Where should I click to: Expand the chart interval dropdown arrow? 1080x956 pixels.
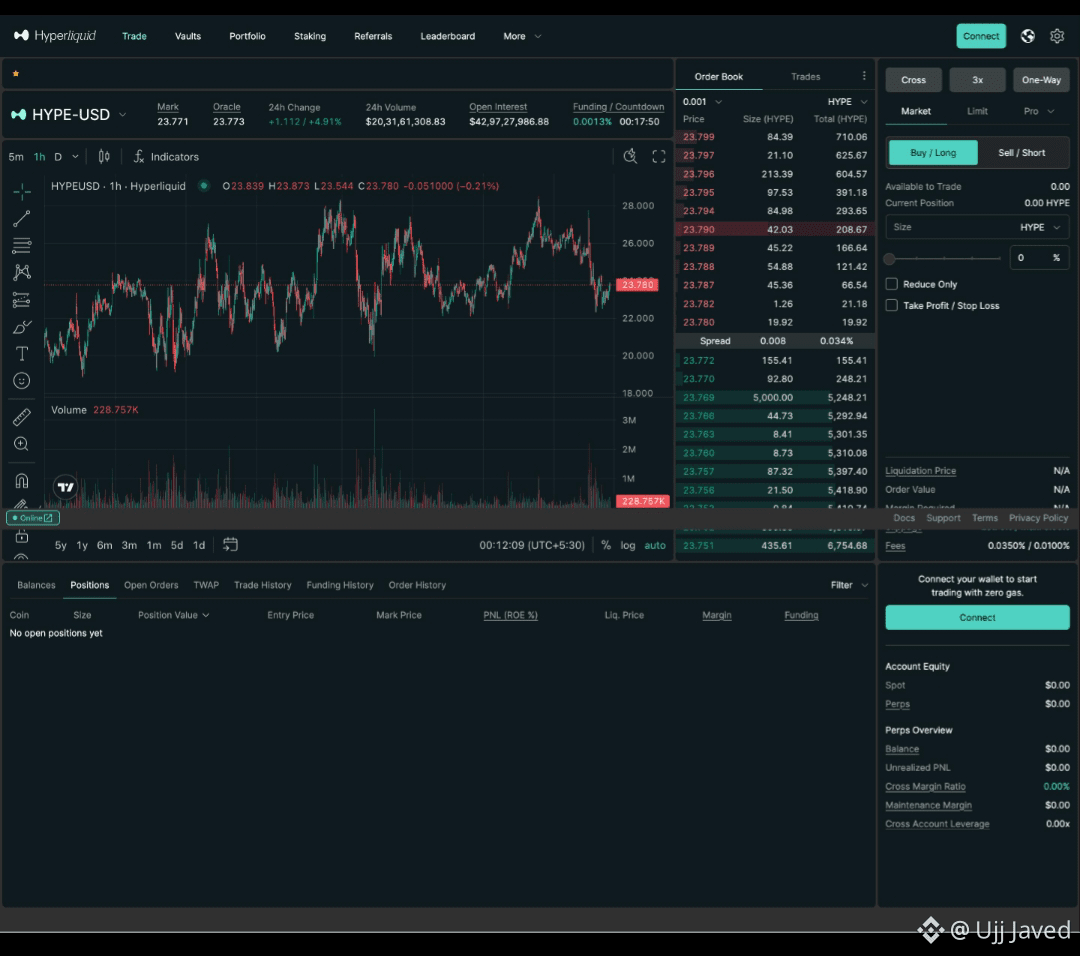[75, 157]
